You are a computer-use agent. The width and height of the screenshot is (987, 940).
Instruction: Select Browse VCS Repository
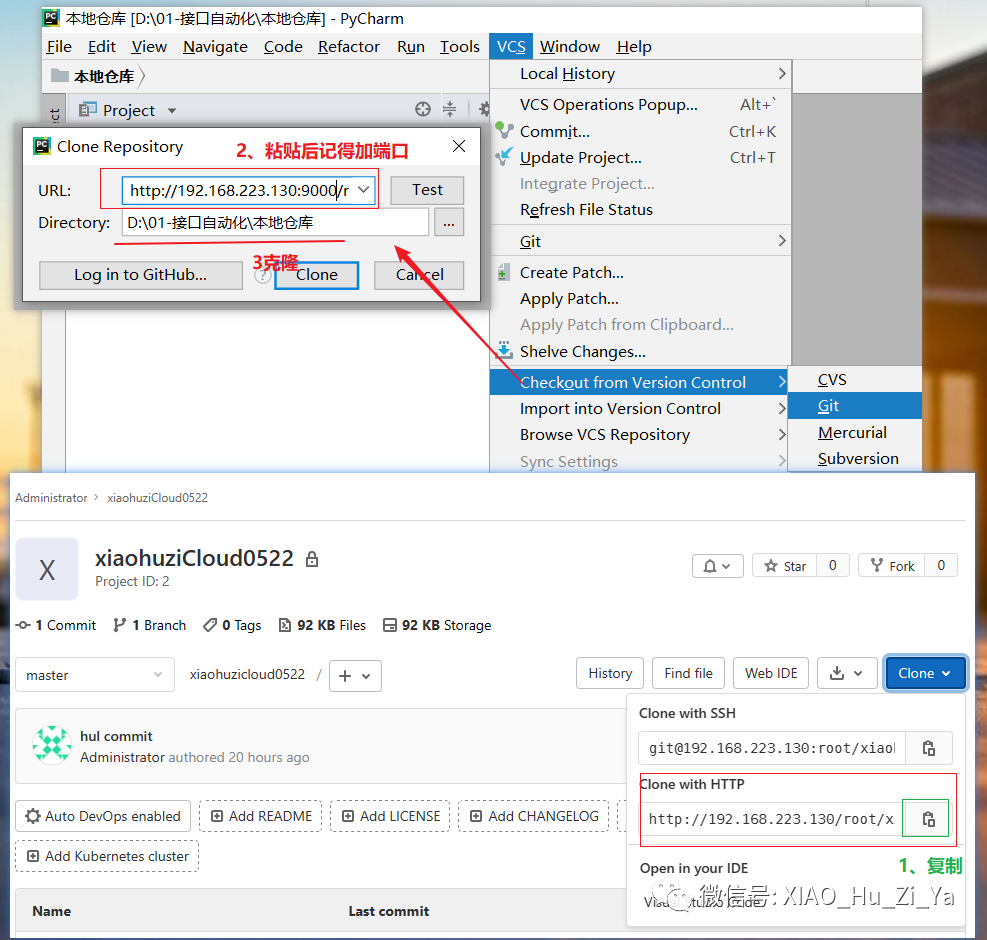click(639, 434)
